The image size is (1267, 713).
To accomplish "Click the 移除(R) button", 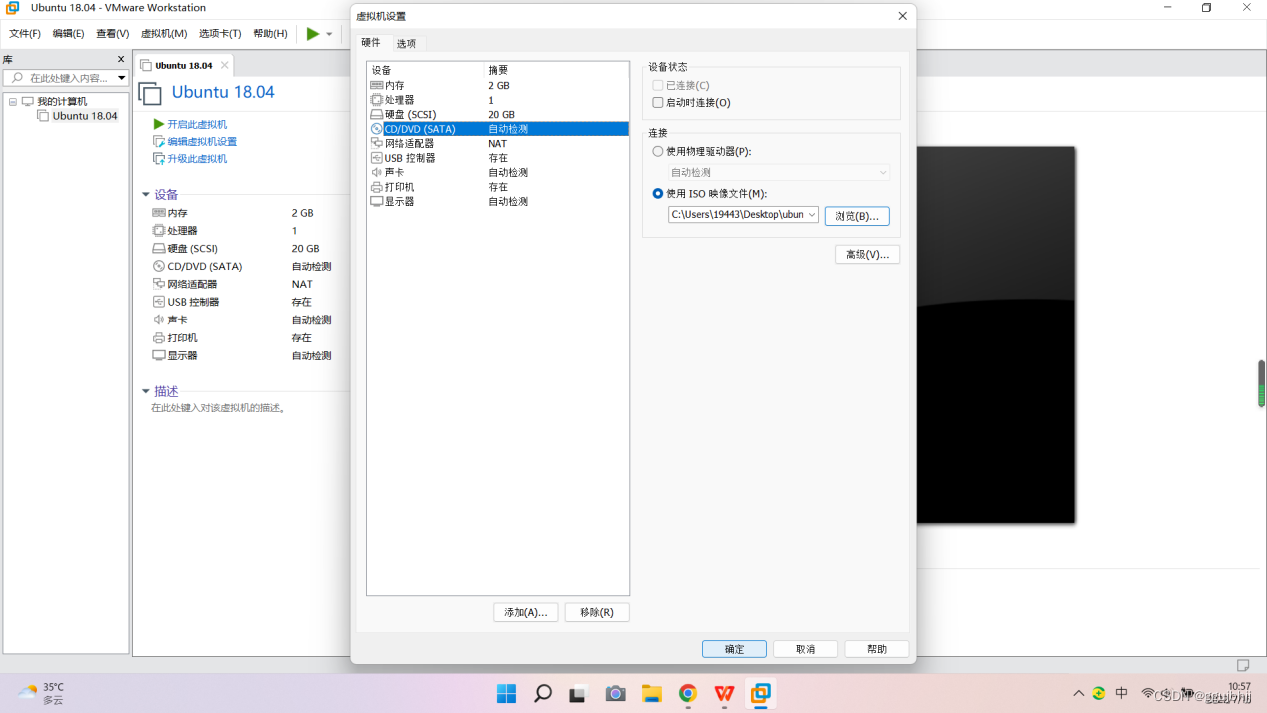I will [x=597, y=612].
